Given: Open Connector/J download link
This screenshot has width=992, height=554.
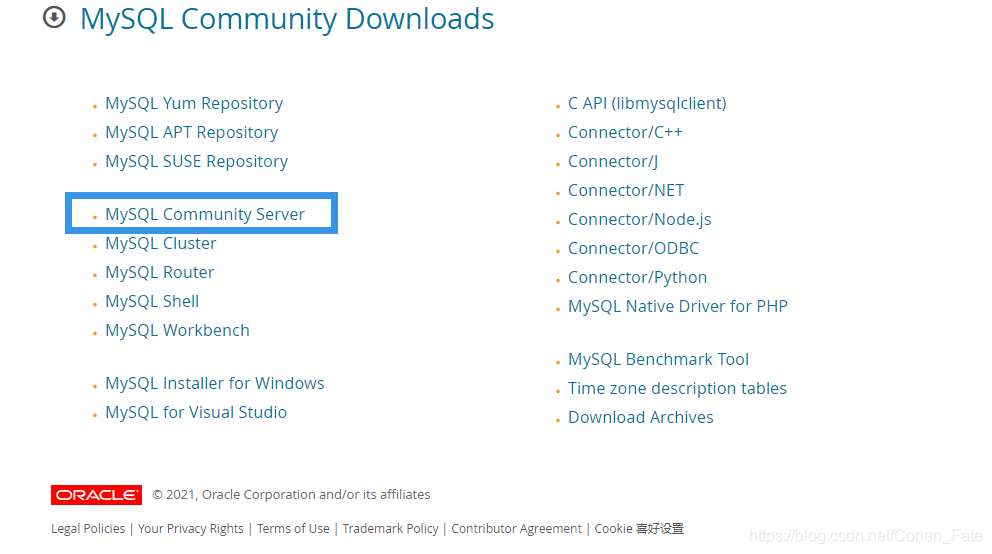Looking at the screenshot, I should [613, 161].
